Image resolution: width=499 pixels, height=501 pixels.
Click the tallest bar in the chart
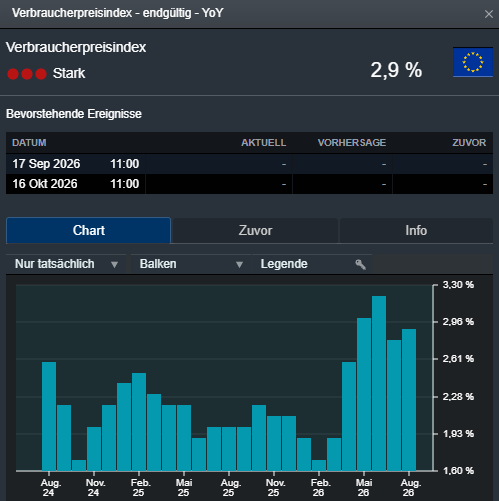pyautogui.click(x=379, y=383)
